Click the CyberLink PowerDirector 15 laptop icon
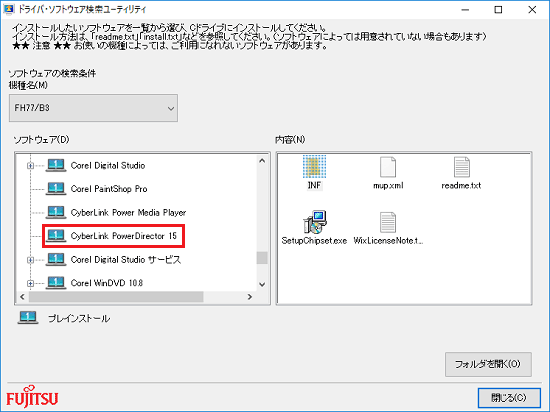 [x=56, y=236]
